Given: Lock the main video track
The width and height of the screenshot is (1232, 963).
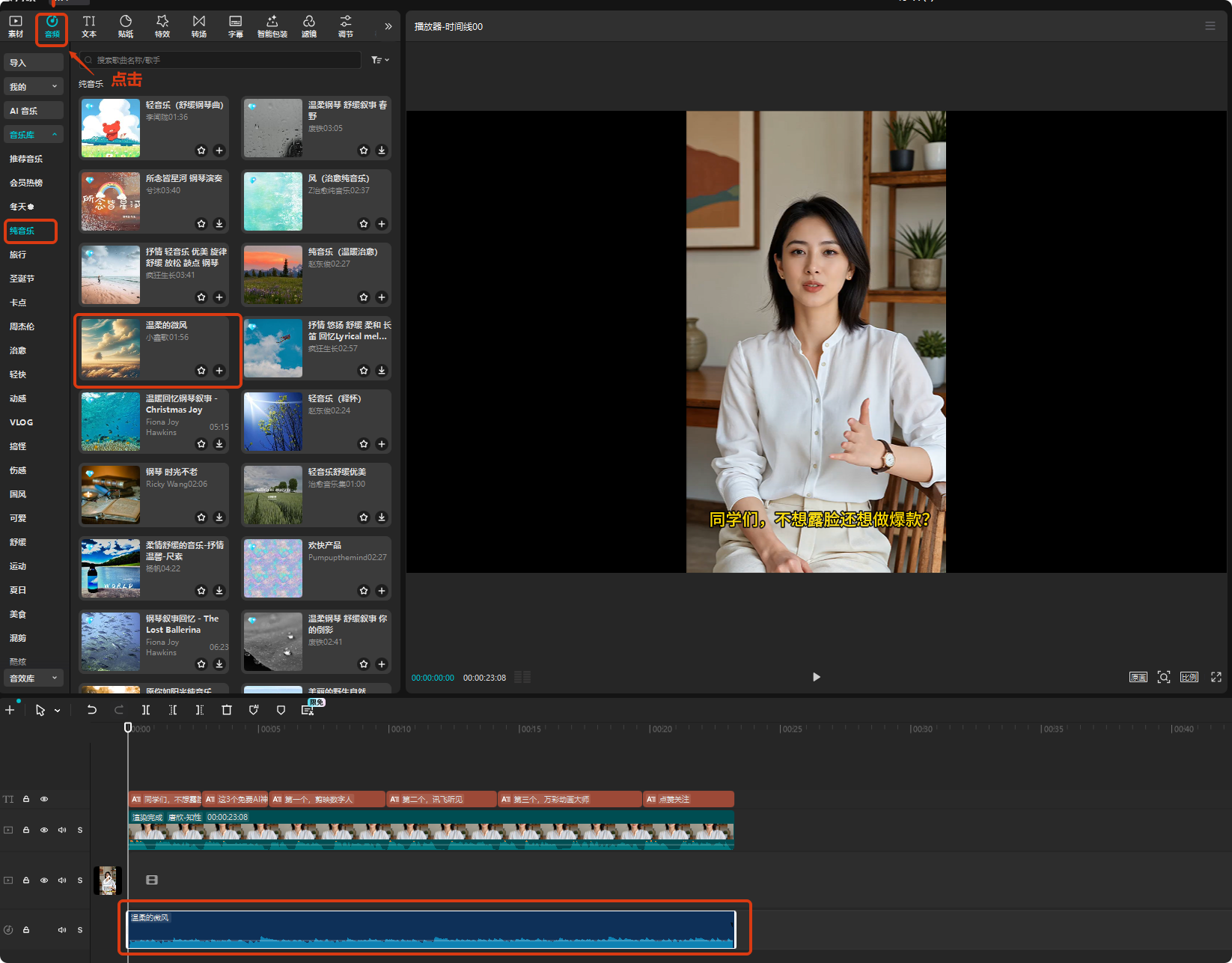Looking at the screenshot, I should (26, 830).
